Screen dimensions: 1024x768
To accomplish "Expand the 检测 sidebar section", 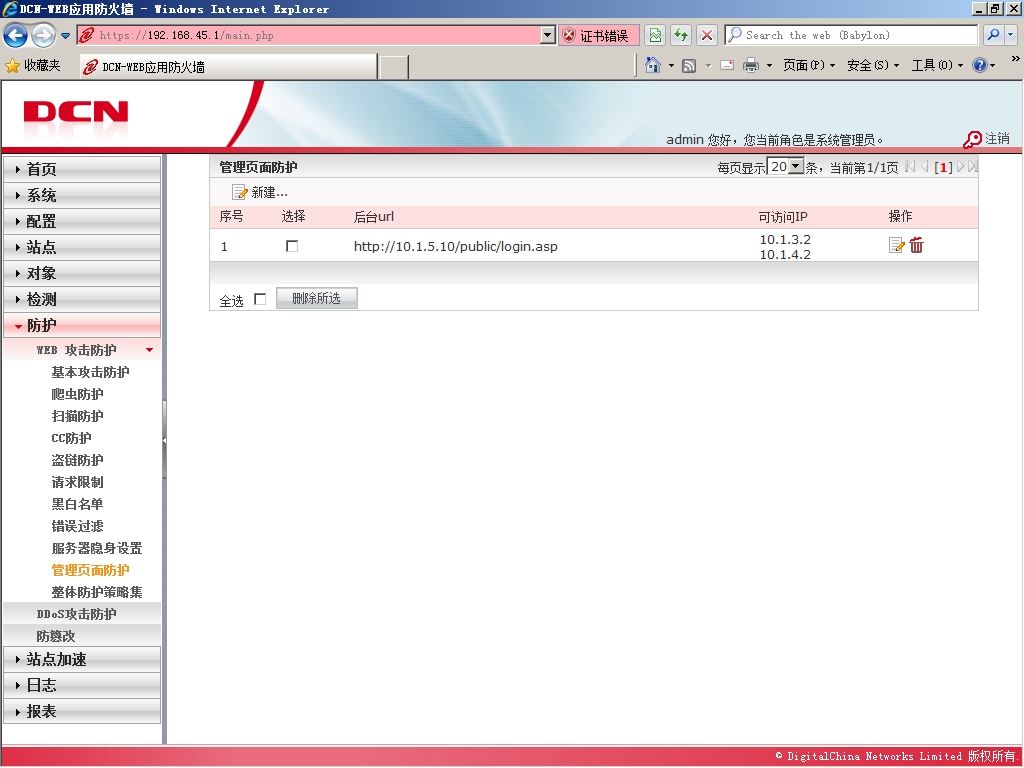I will tap(82, 300).
